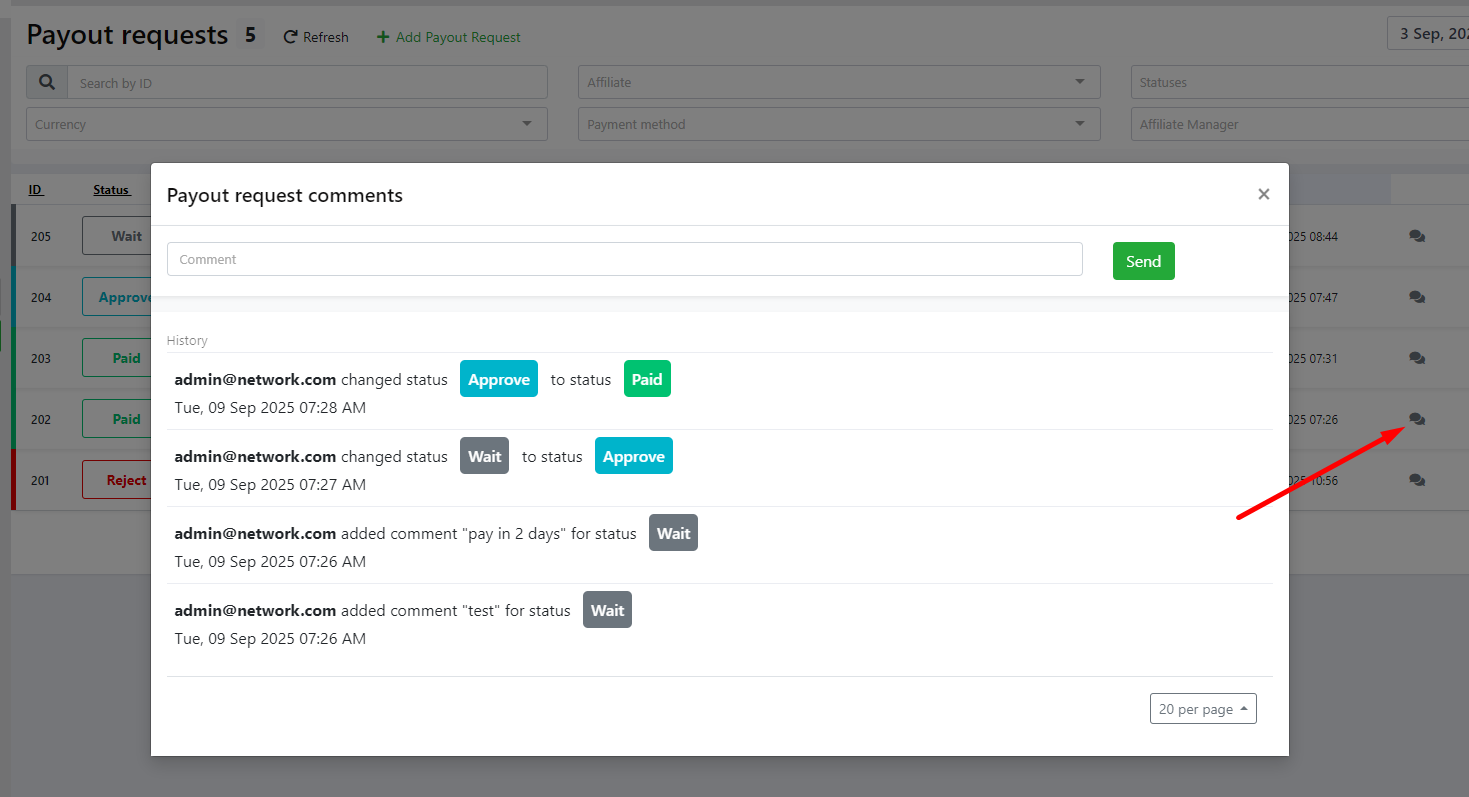Viewport: 1469px width, 797px height.
Task: Expand the Affiliate filter dropdown
Action: pyautogui.click(x=1079, y=82)
